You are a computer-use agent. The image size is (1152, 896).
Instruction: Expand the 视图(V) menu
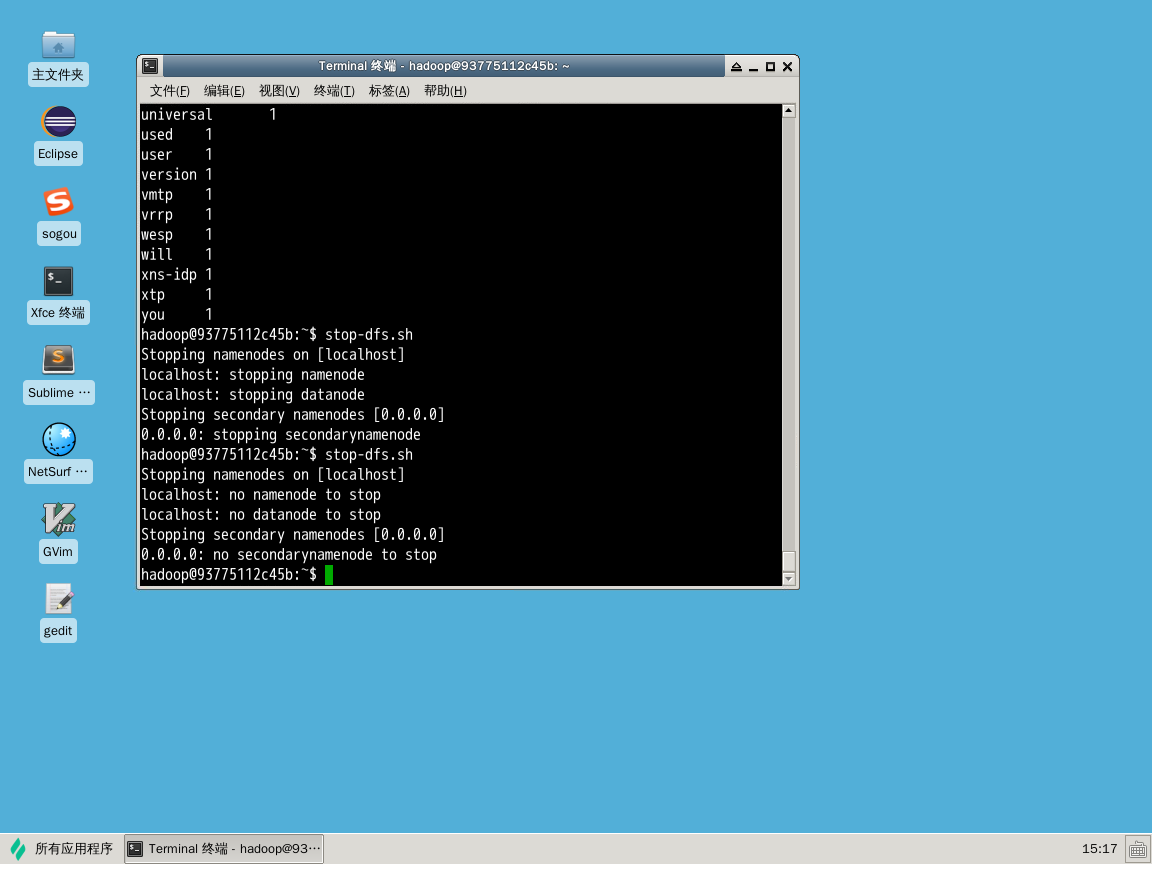click(279, 91)
